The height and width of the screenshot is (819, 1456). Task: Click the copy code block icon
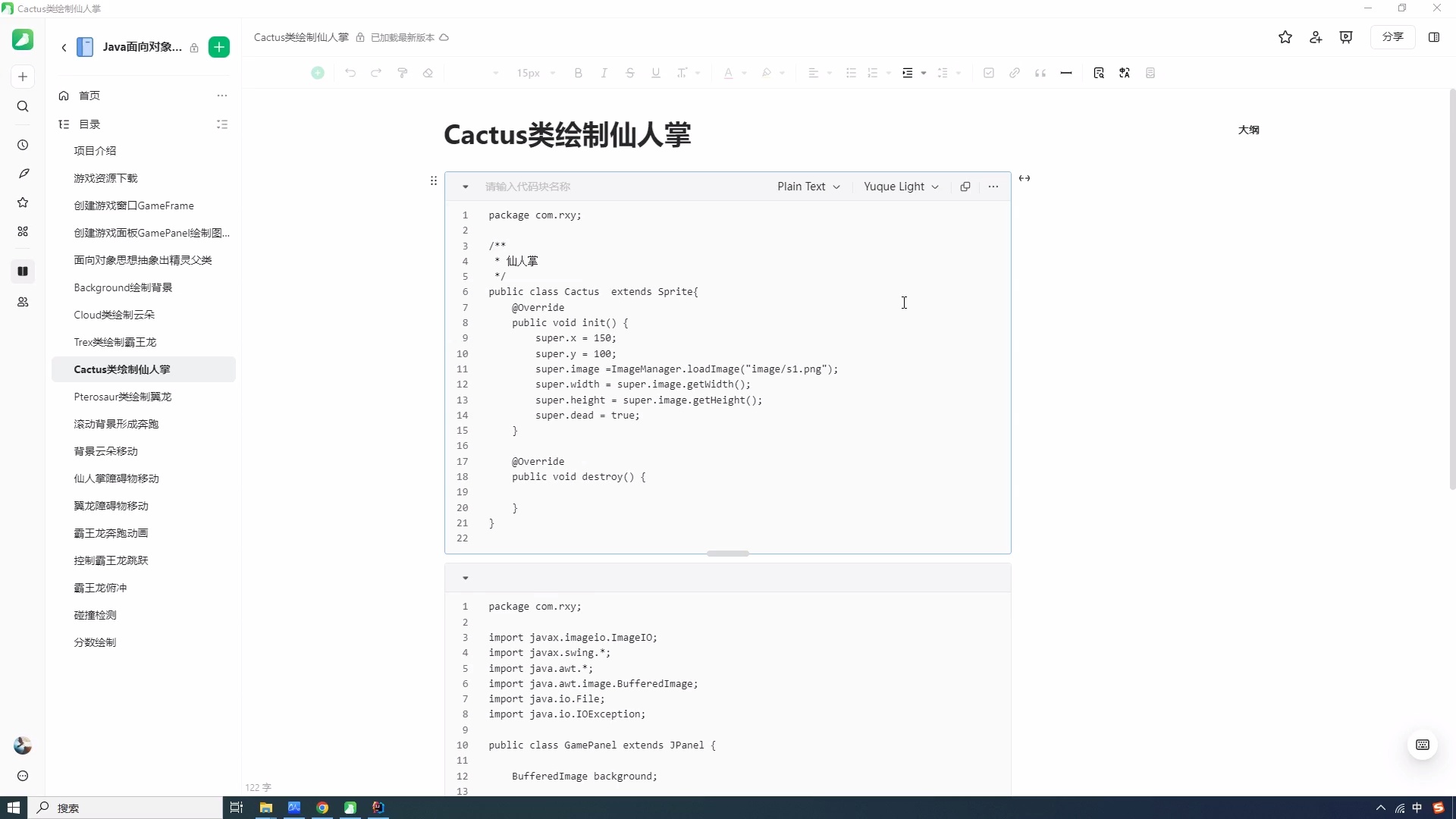tap(965, 187)
